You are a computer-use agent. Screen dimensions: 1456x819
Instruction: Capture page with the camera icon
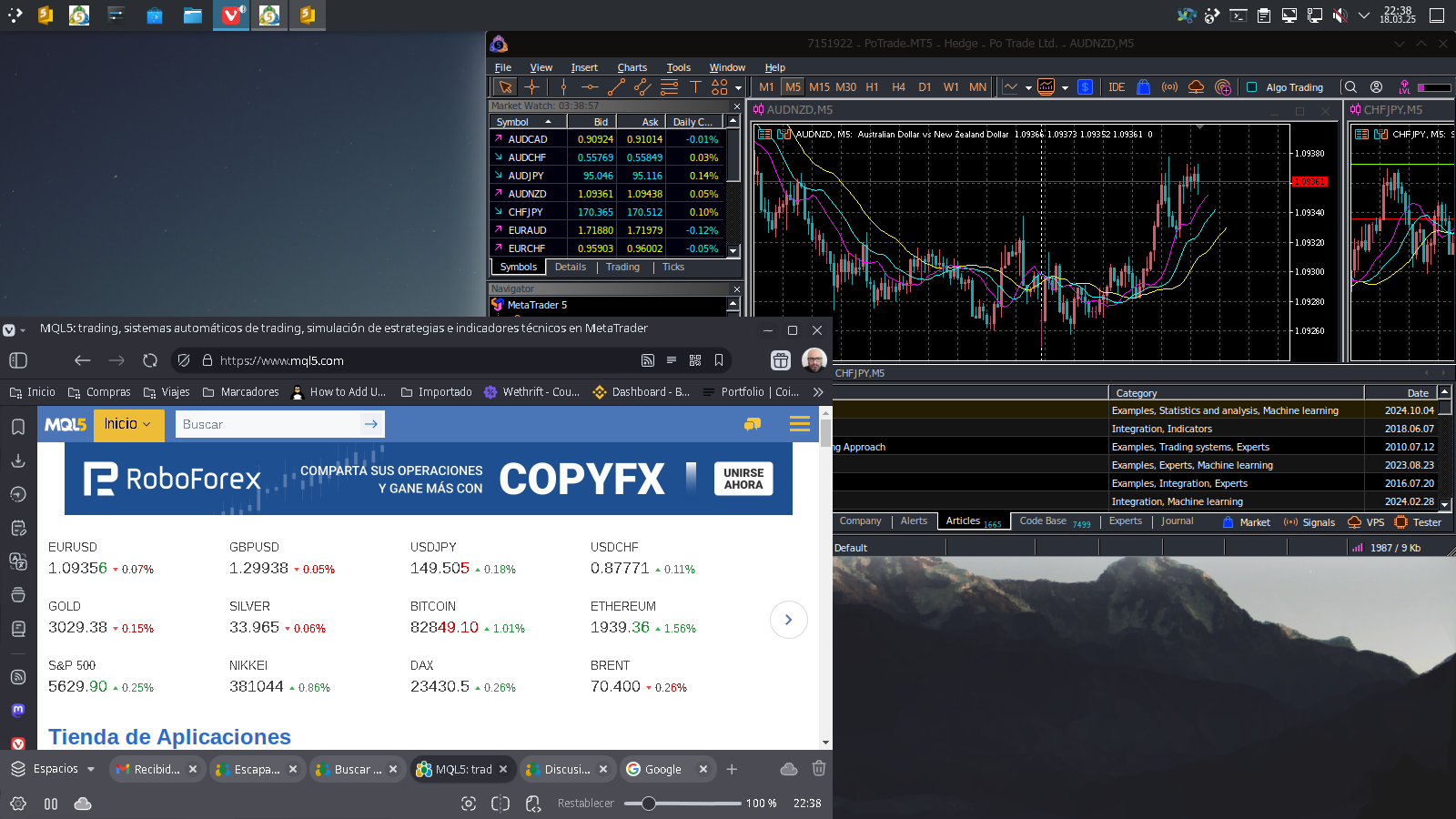(469, 804)
